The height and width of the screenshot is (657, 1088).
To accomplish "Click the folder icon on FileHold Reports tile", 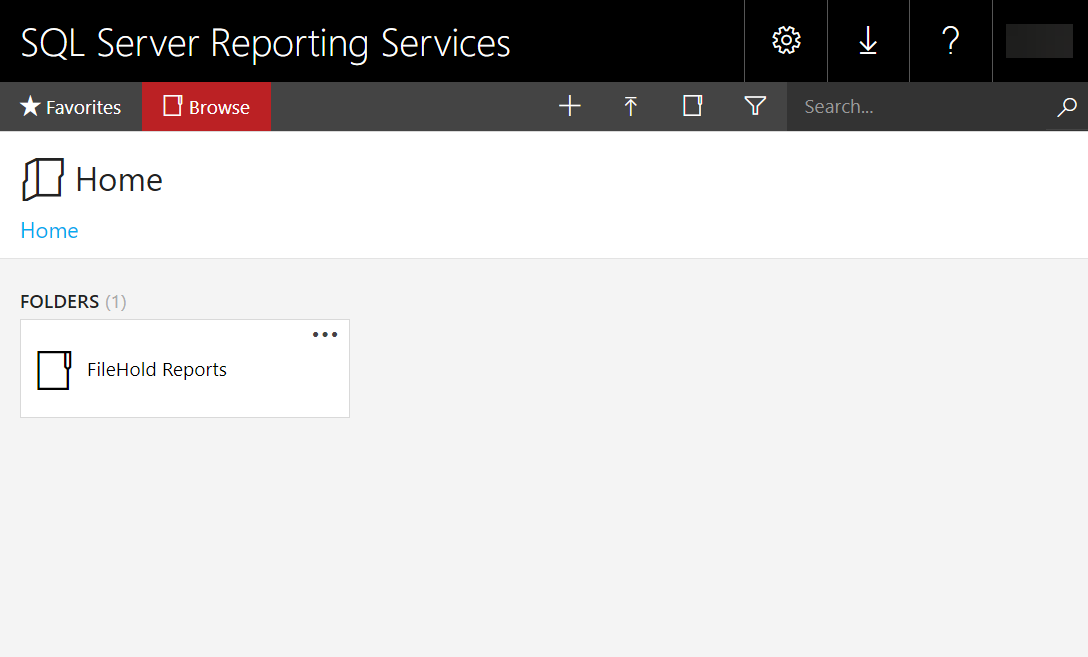I will point(53,369).
